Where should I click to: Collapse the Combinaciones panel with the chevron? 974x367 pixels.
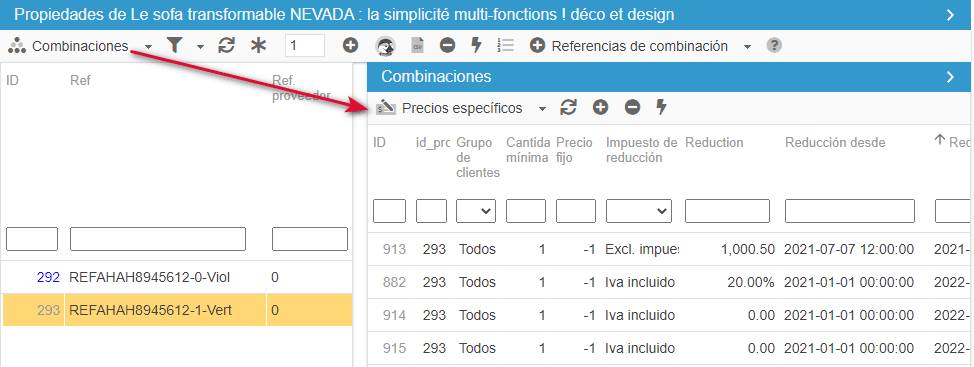coord(950,77)
